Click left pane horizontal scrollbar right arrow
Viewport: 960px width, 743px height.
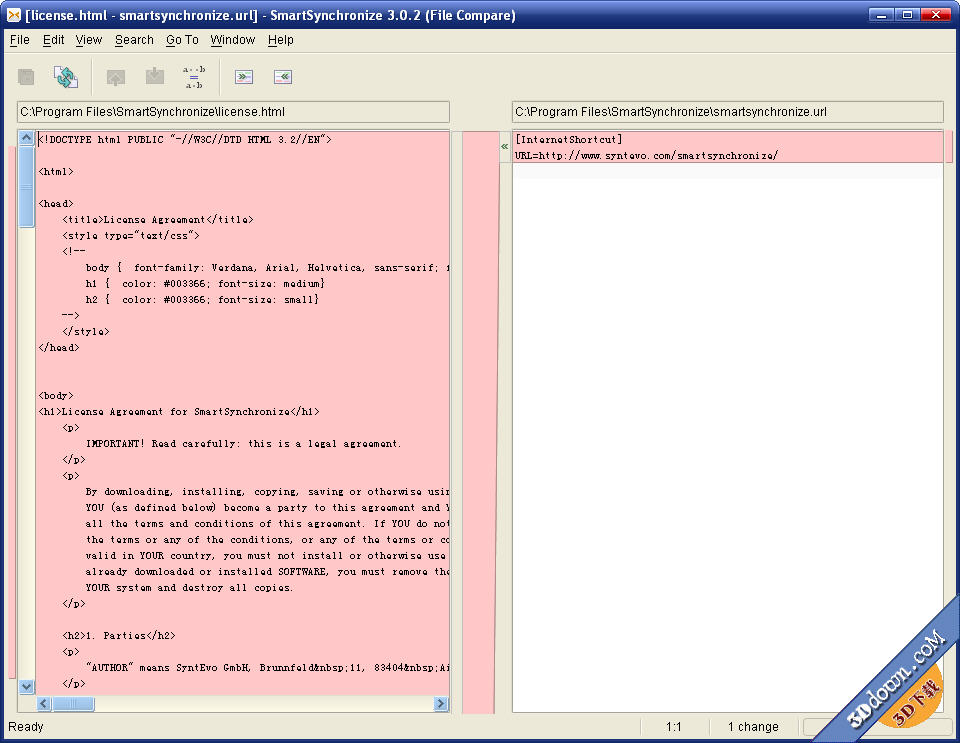(x=441, y=704)
